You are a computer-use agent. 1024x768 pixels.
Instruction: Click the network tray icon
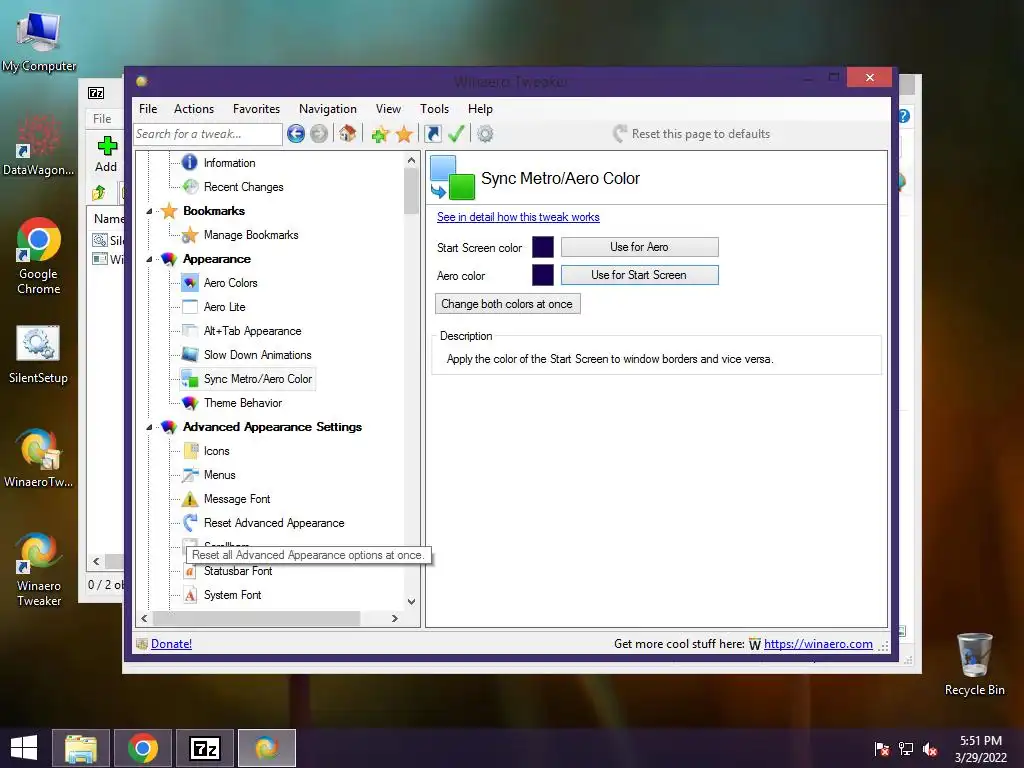point(906,749)
